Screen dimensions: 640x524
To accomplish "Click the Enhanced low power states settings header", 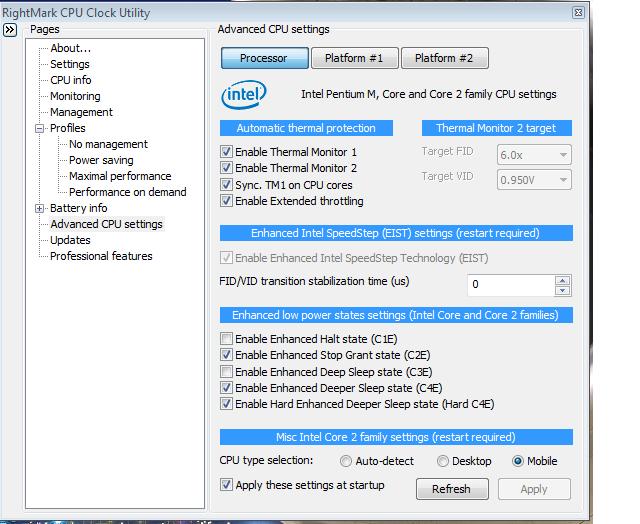I will [x=396, y=315].
